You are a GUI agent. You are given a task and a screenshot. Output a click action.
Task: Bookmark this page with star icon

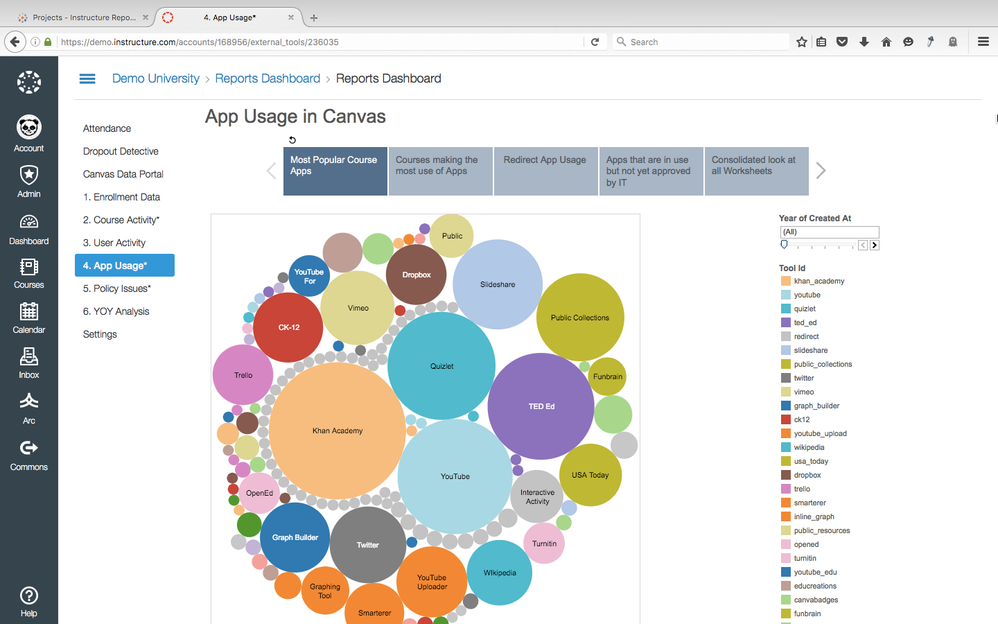click(802, 42)
